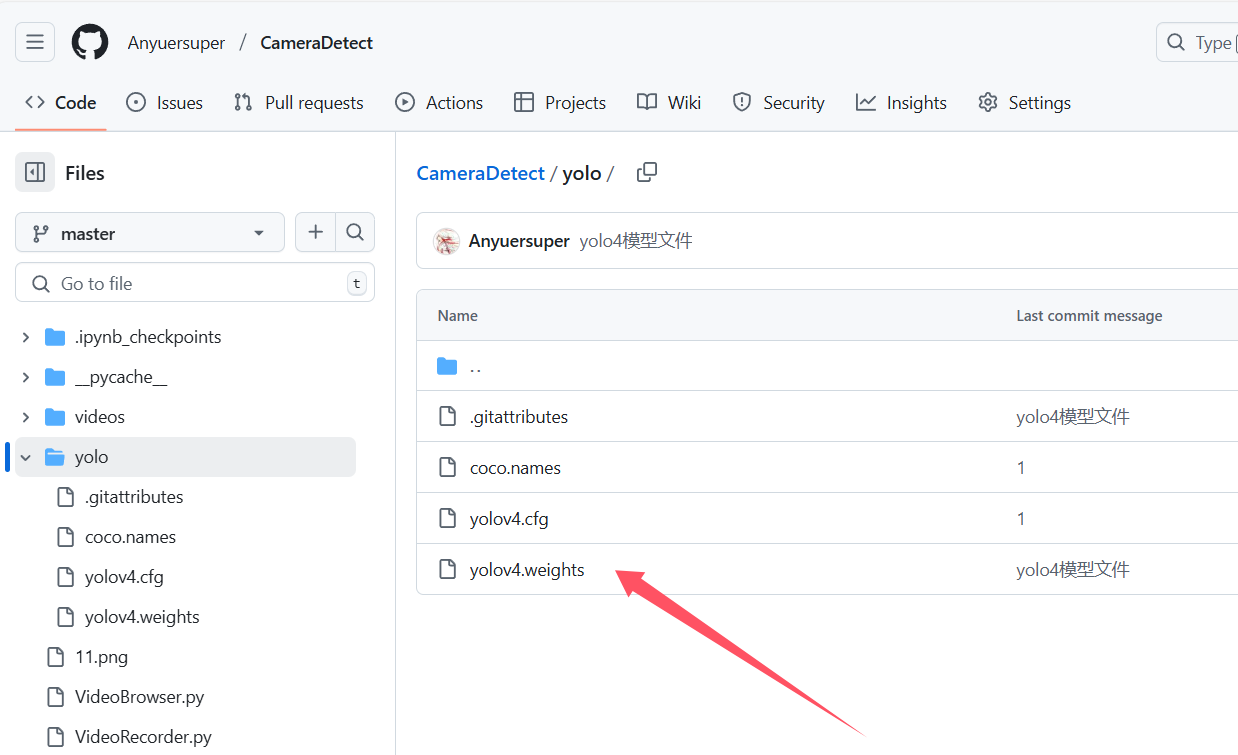Focus the Go to file field
Image resolution: width=1238 pixels, height=755 pixels.
(x=195, y=283)
